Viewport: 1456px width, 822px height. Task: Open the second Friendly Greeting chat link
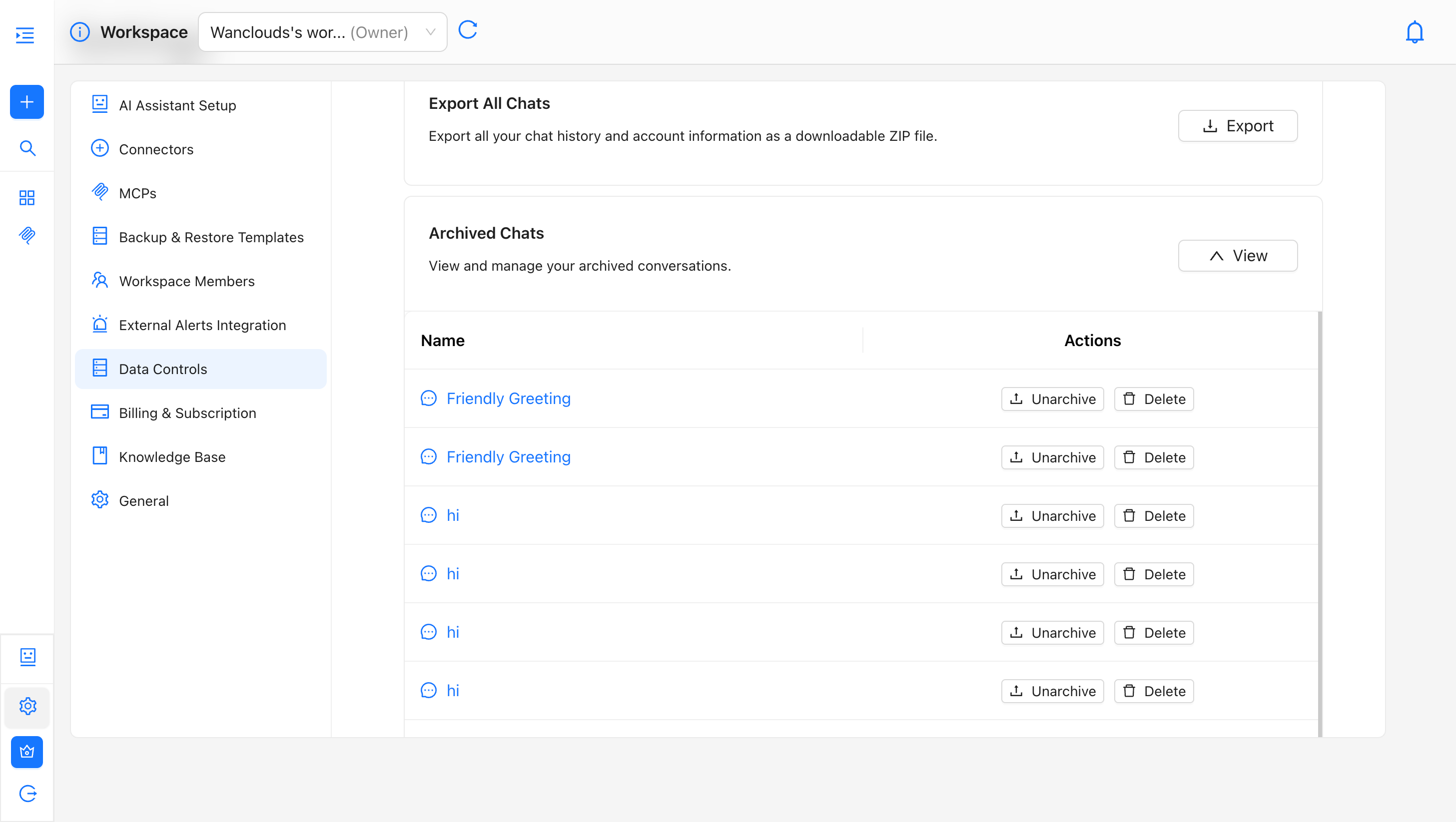(x=508, y=456)
